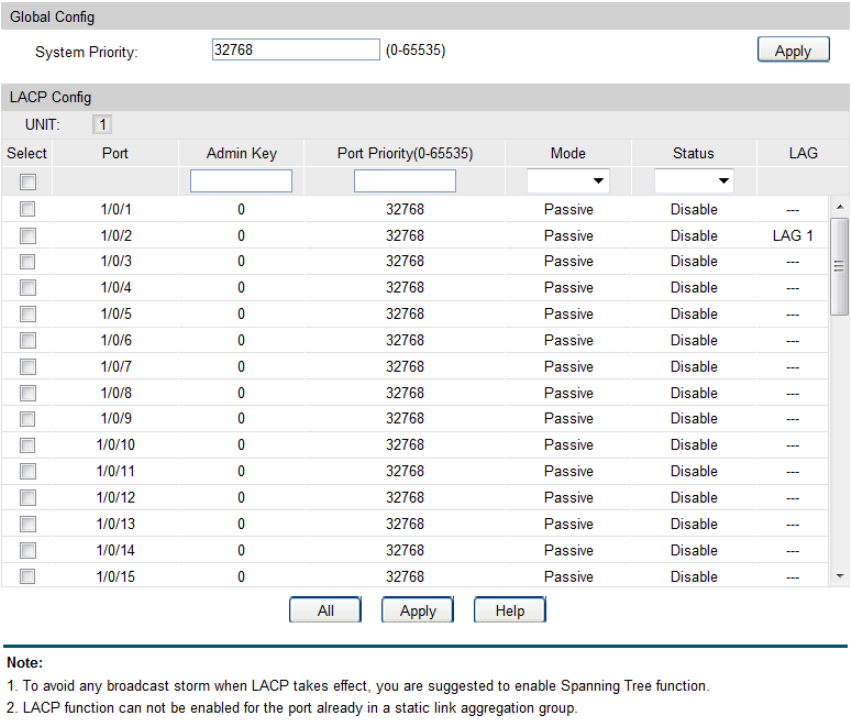Click Apply below the LACP table
Image resolution: width=851 pixels, height=726 pixels.
417,610
